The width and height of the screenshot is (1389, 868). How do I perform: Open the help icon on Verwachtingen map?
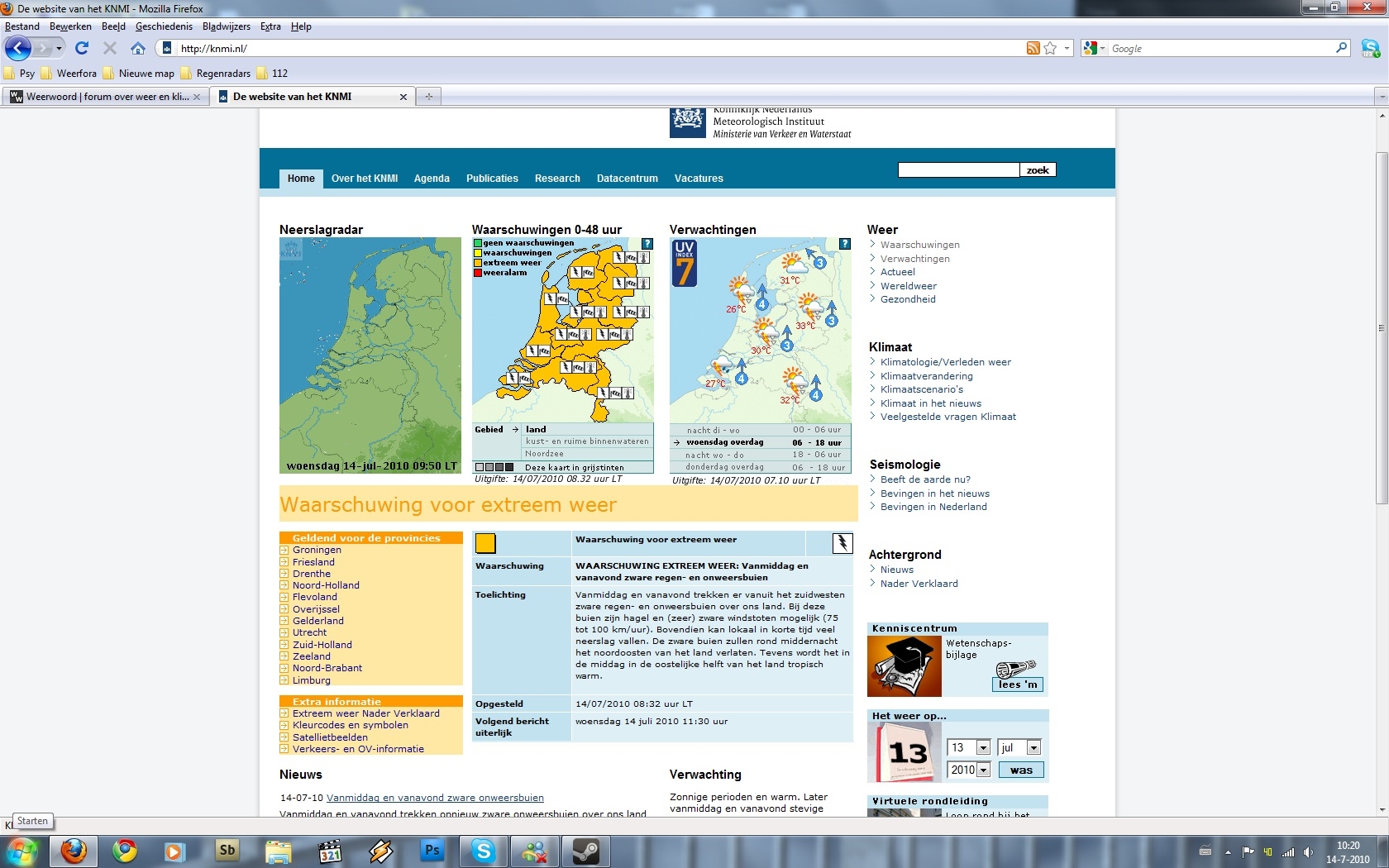844,244
